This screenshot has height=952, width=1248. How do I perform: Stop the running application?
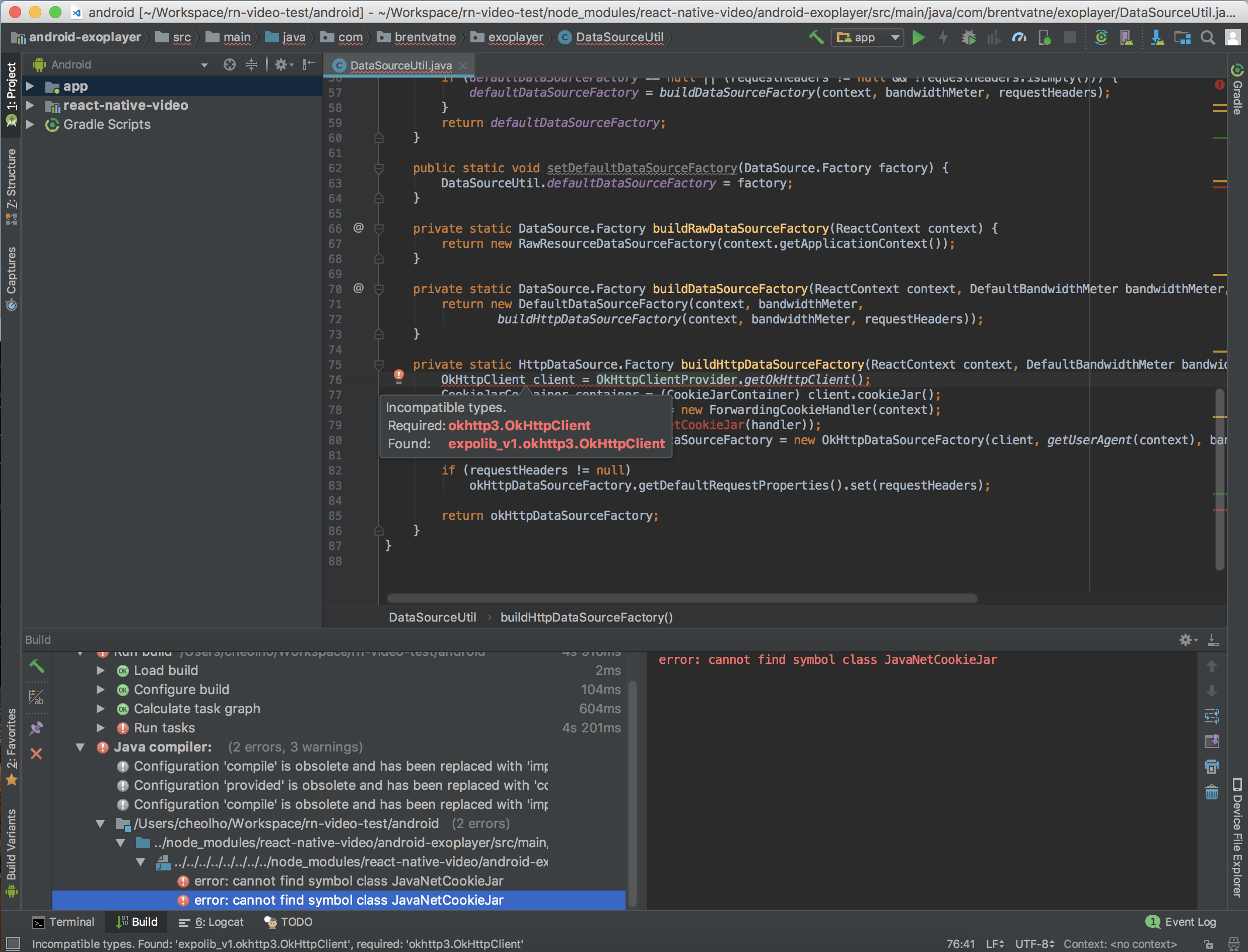point(1070,37)
